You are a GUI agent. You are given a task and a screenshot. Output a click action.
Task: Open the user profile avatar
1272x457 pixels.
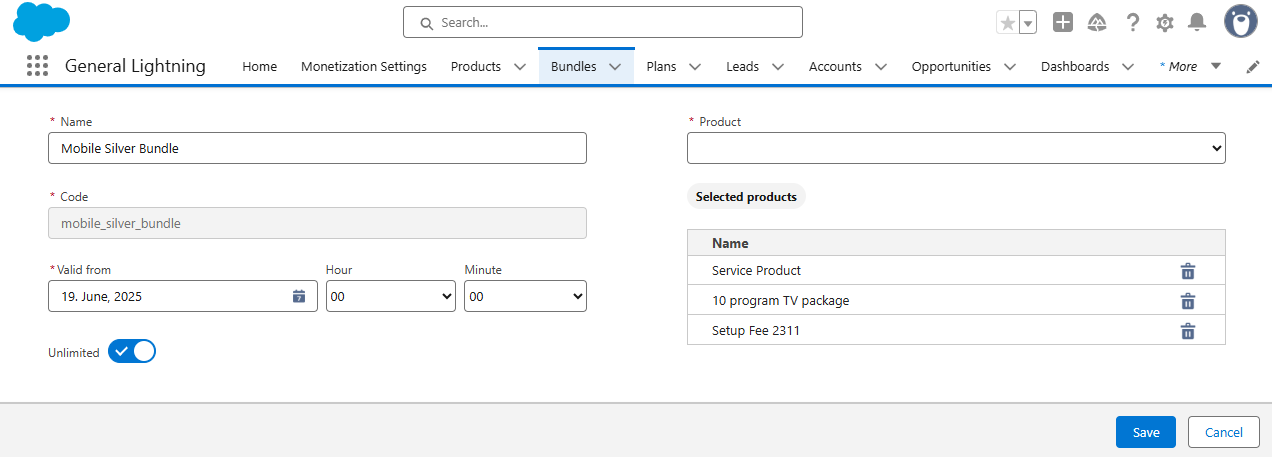point(1241,21)
